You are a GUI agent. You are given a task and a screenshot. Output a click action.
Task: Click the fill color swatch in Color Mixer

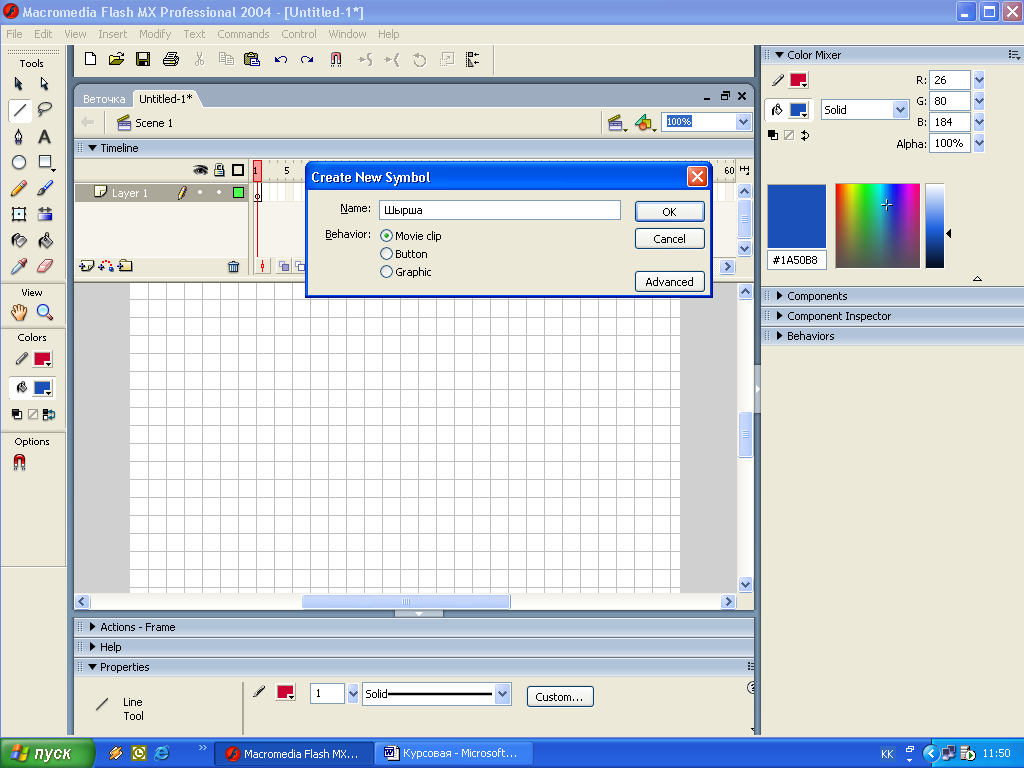pyautogui.click(x=799, y=110)
